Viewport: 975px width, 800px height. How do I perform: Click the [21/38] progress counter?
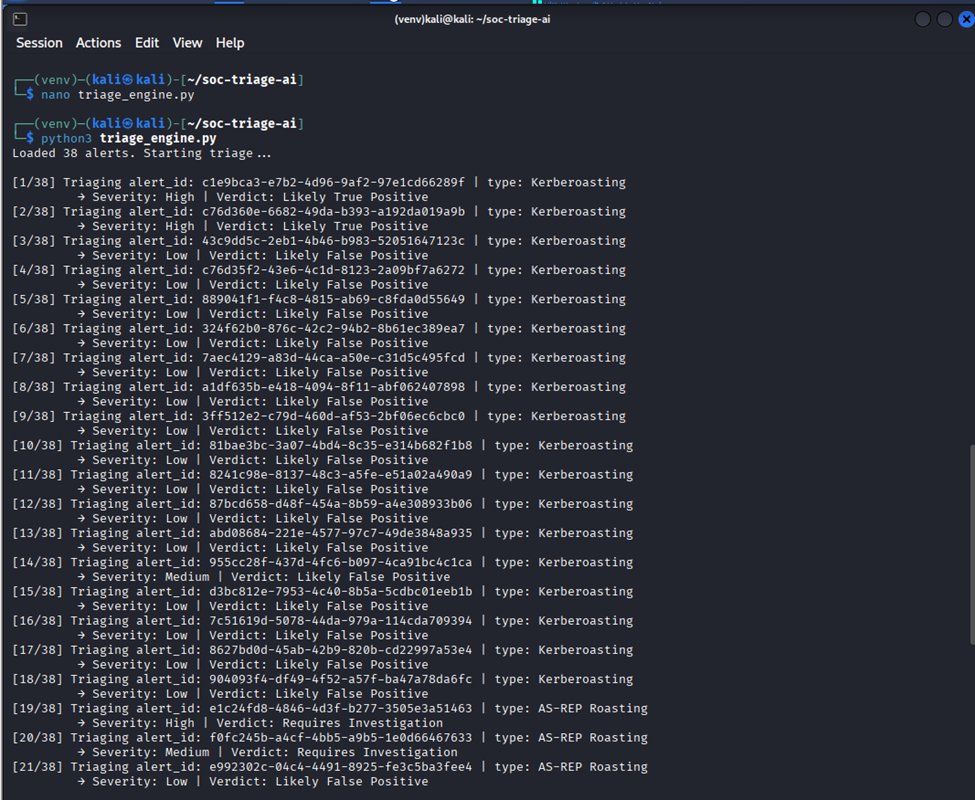[x=38, y=766]
